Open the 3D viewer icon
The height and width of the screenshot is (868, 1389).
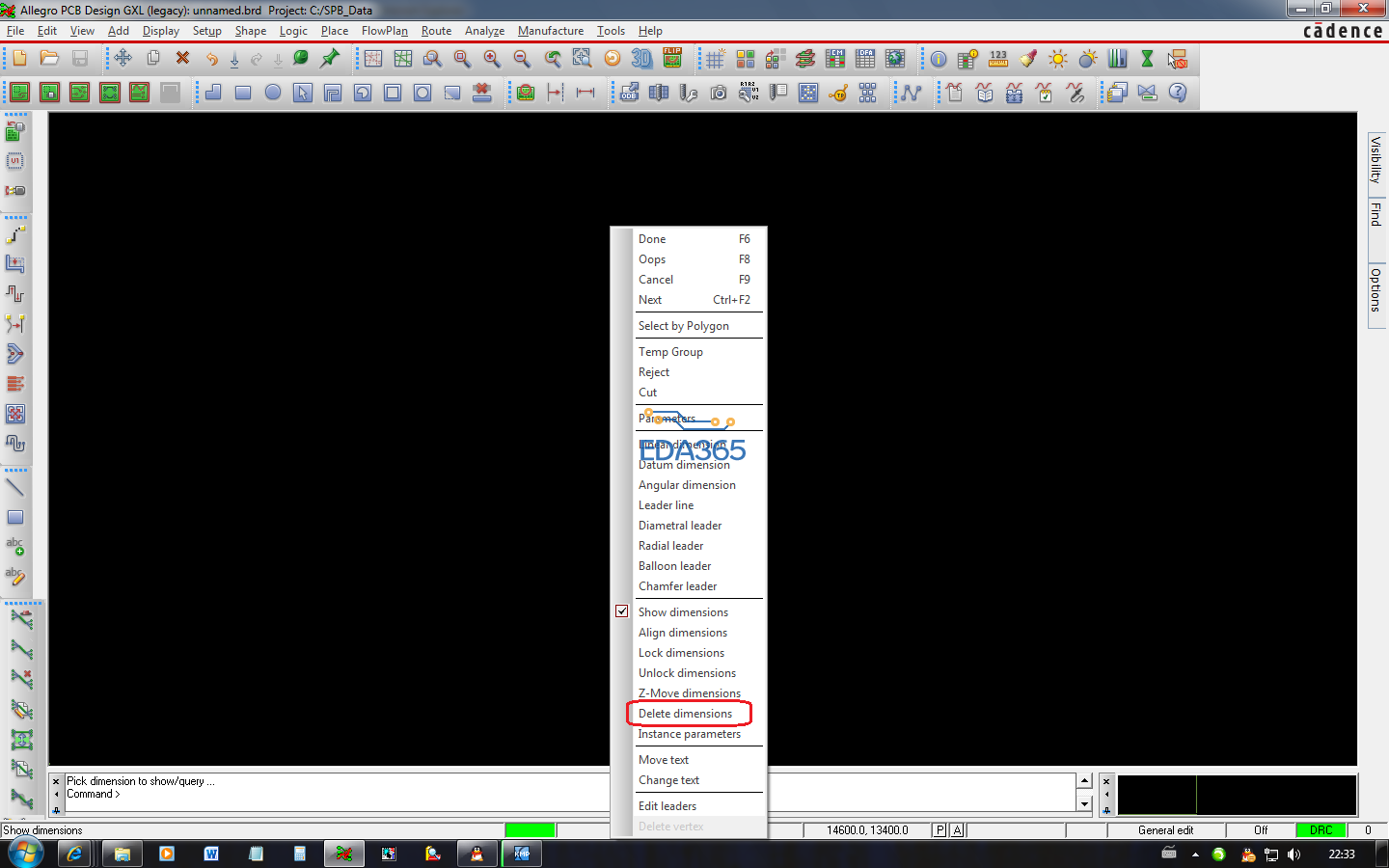pyautogui.click(x=641, y=59)
